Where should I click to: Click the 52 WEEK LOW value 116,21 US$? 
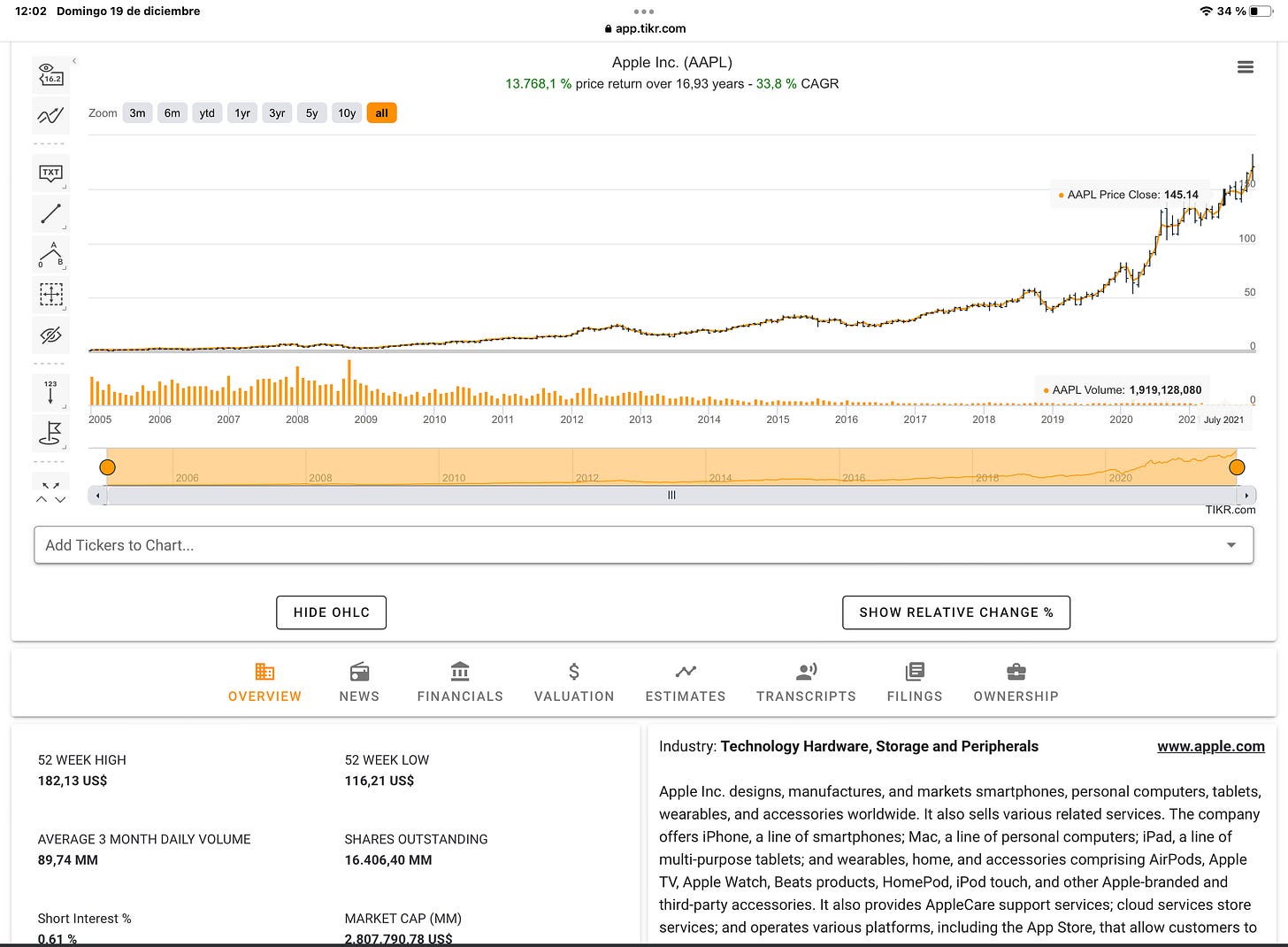pyautogui.click(x=379, y=781)
